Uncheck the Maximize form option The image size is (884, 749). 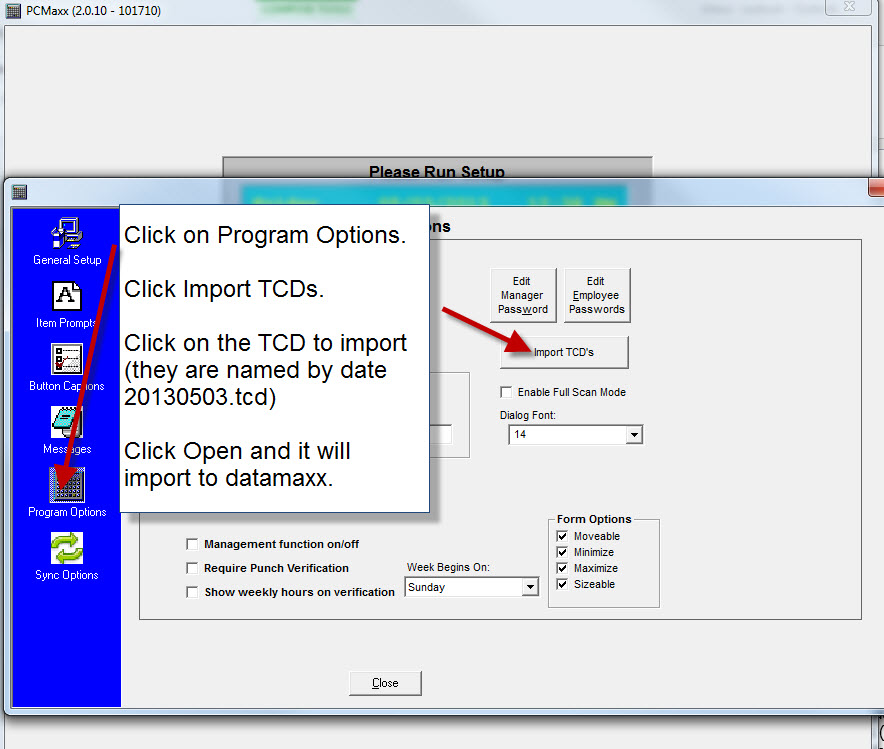(562, 568)
